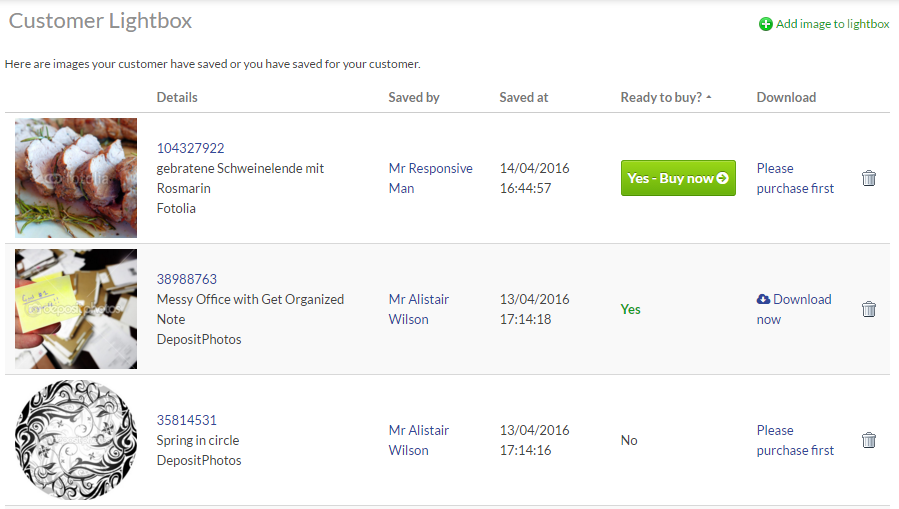Open image ID 35814531 link

[x=187, y=420]
